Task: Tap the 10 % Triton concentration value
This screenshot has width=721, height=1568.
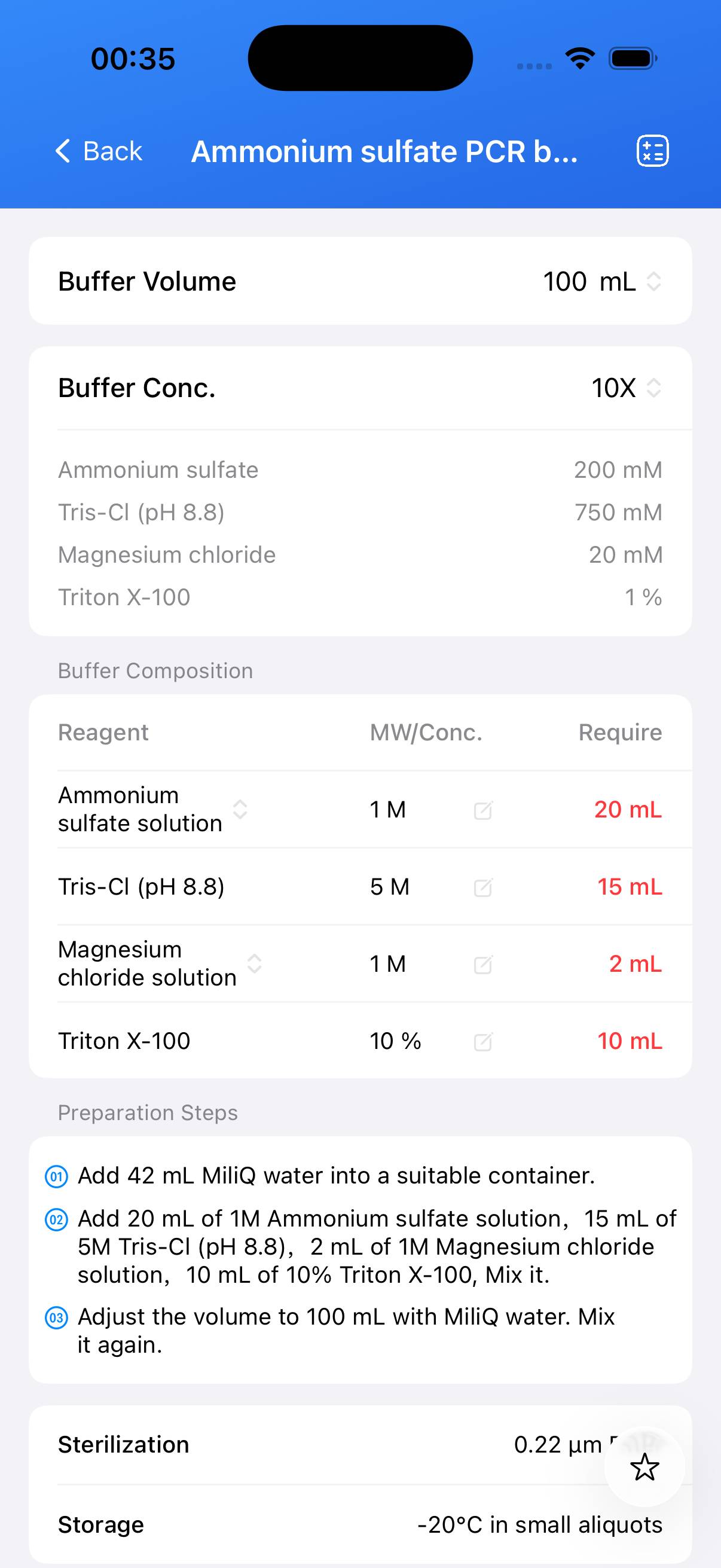Action: click(x=396, y=1041)
